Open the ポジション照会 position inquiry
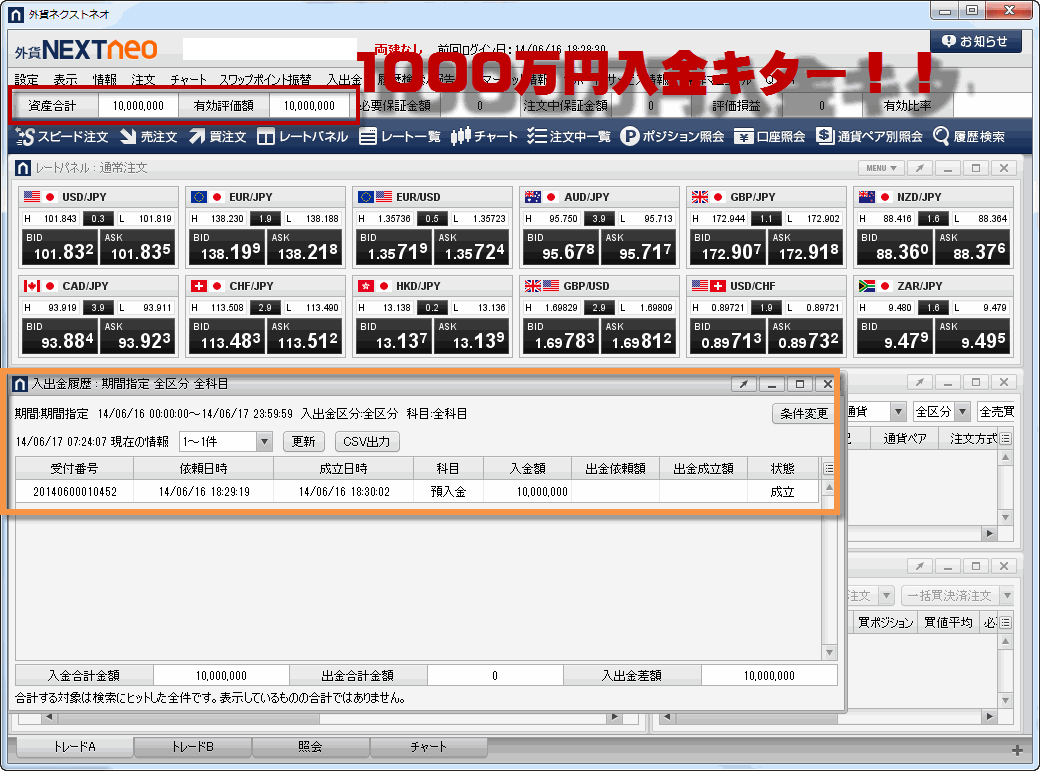1040x771 pixels. [x=672, y=137]
